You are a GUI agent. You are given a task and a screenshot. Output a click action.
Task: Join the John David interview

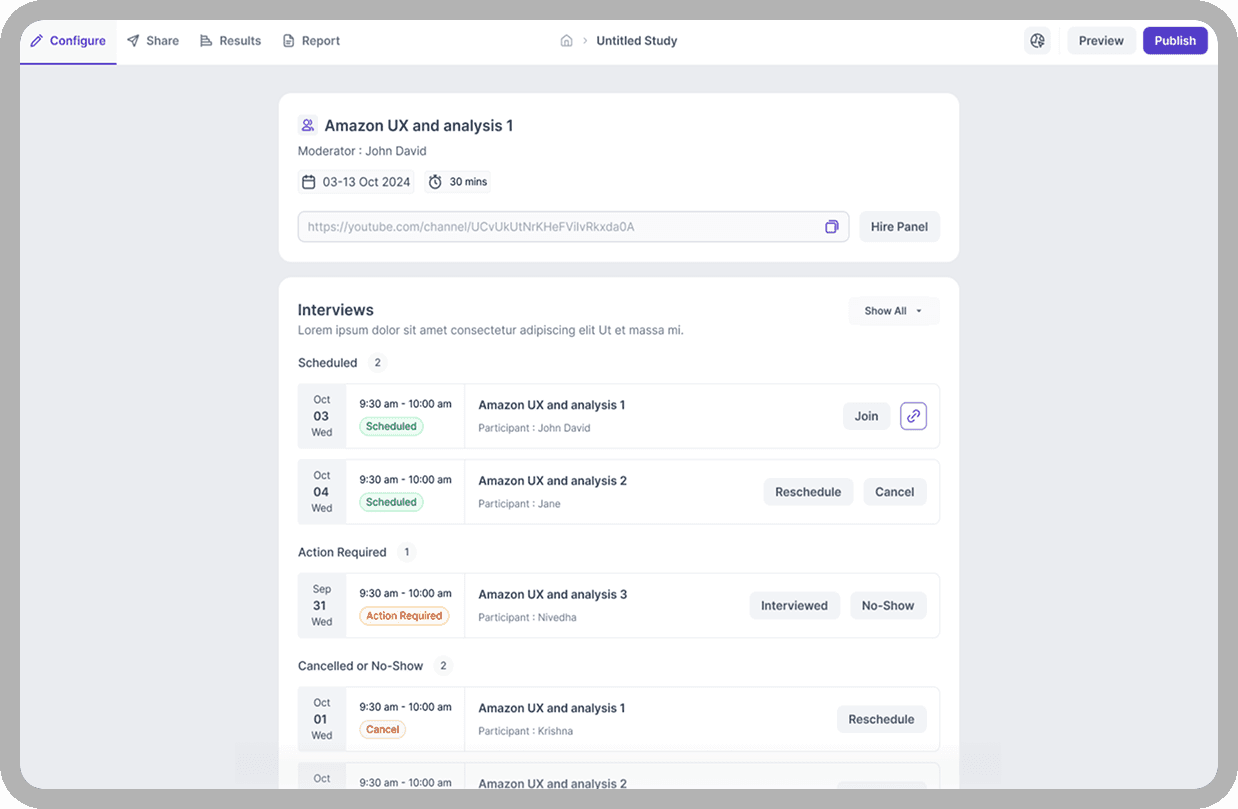pos(866,416)
